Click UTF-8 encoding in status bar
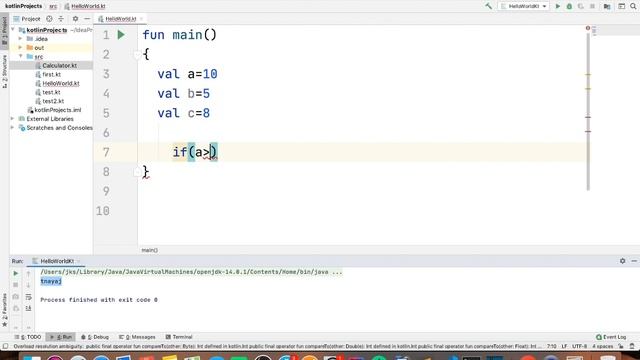This screenshot has height=360, width=640. click(x=579, y=346)
